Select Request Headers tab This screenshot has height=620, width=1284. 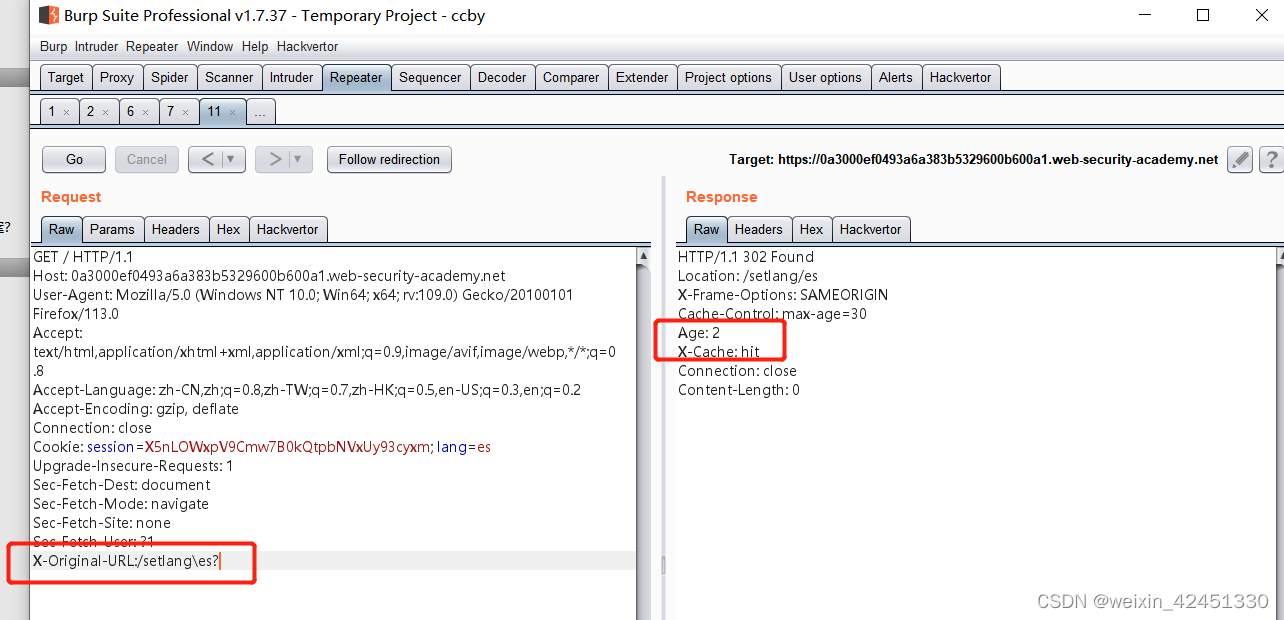pos(175,229)
